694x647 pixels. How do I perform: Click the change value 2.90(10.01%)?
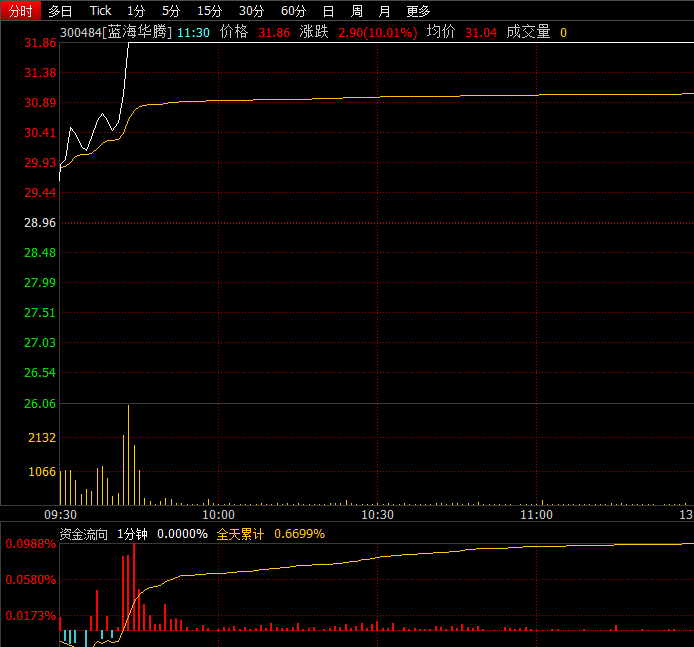[378, 32]
